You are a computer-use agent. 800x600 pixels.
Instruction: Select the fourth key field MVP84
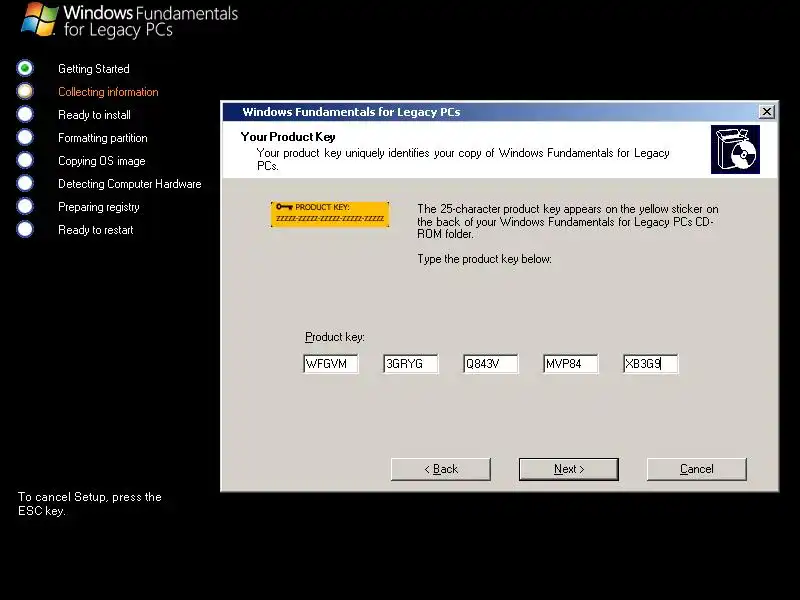click(571, 364)
